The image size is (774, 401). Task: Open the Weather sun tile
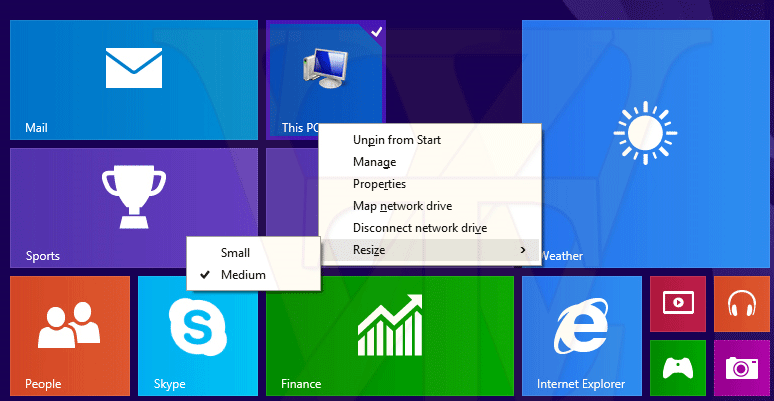(648, 144)
